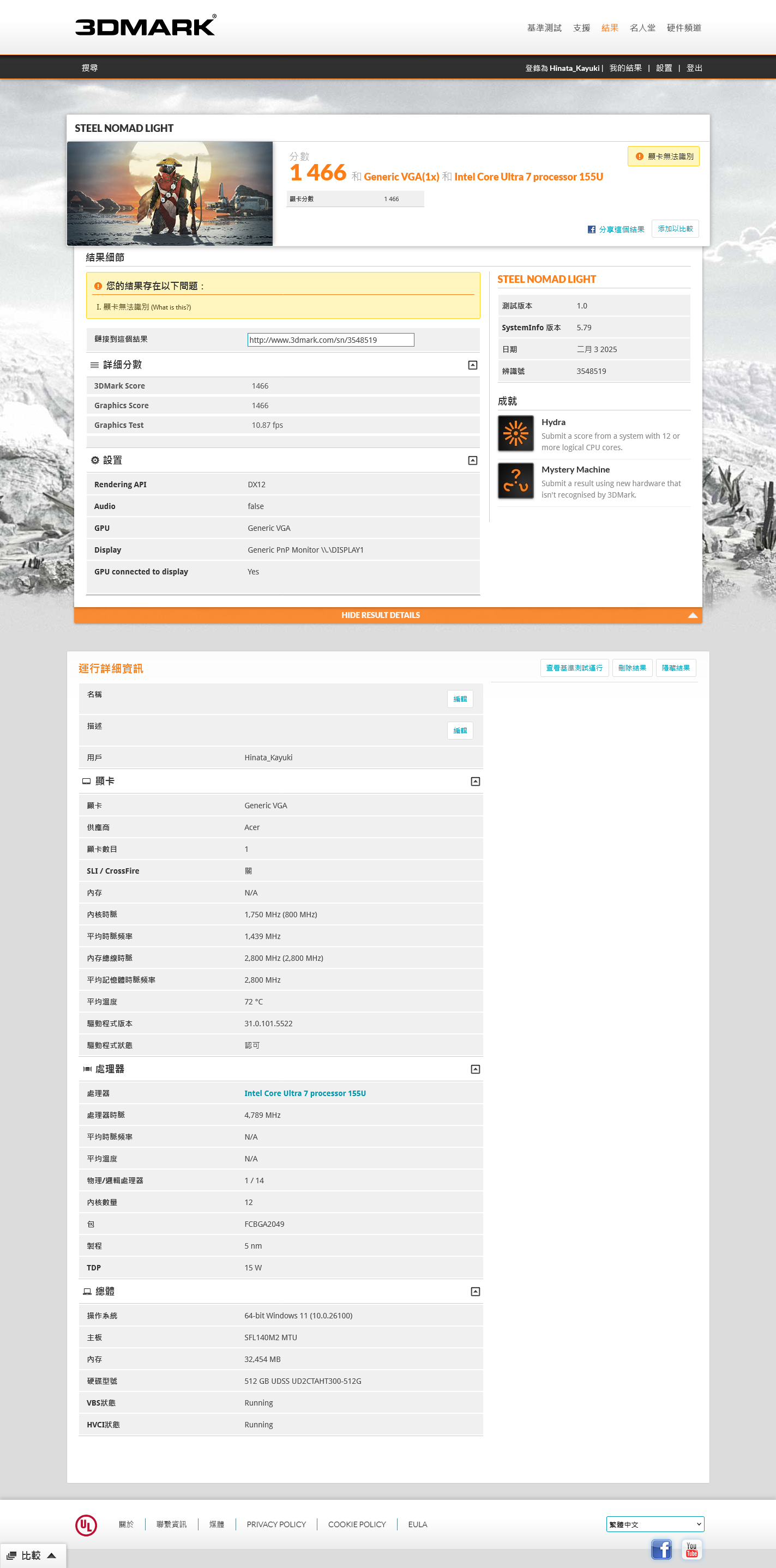Screen dimensions: 776x1568
Task: Collapse the 詳細分數 section
Action: pyautogui.click(x=472, y=365)
